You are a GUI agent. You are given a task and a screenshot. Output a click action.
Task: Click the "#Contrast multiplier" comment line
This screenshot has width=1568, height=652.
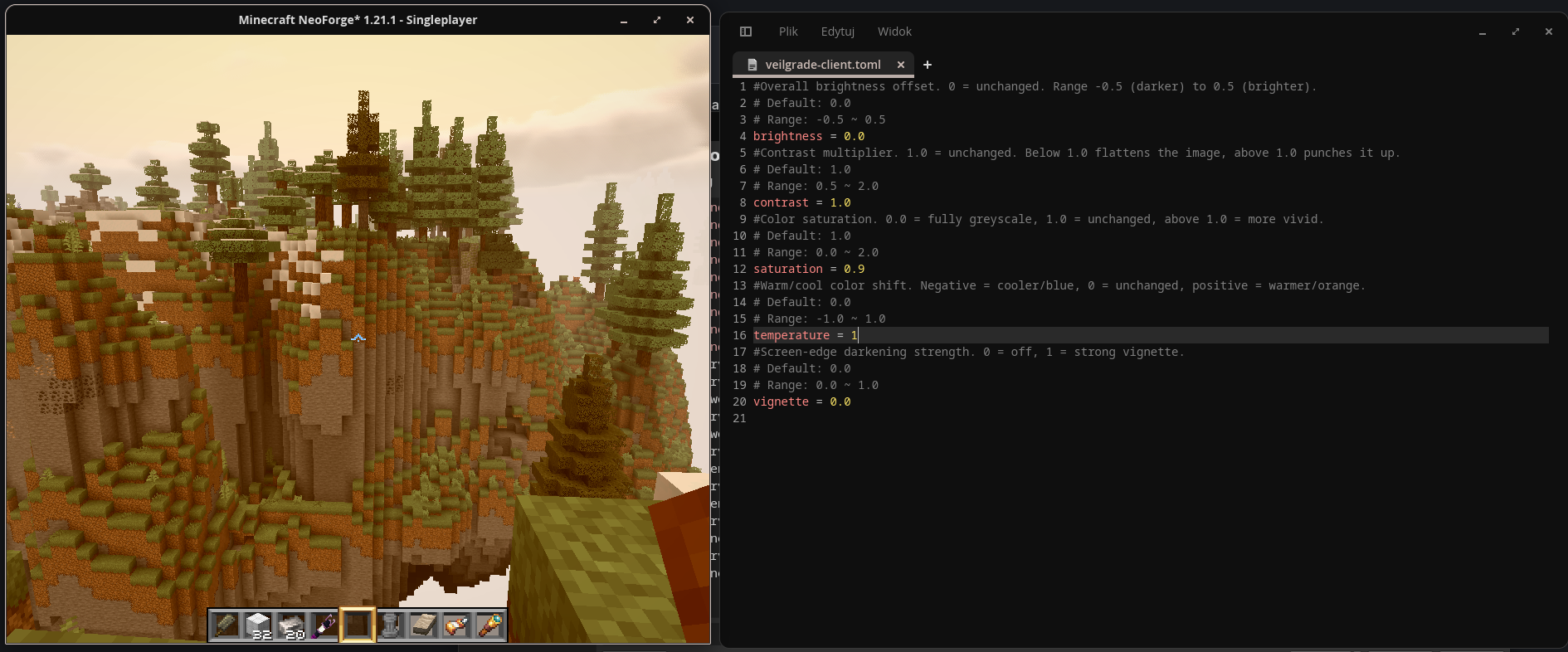click(x=1076, y=153)
